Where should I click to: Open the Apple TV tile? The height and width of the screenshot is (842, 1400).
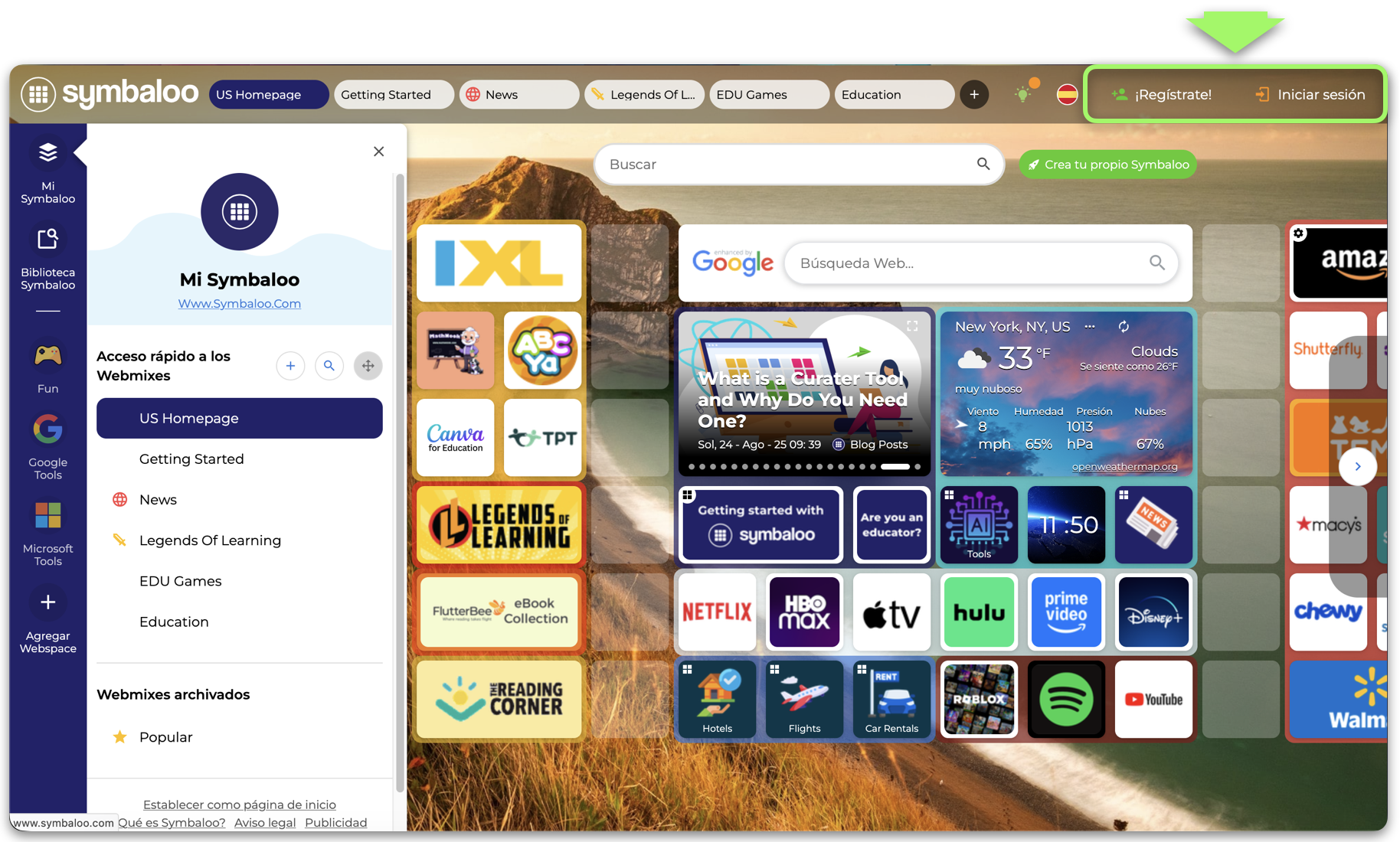pos(892,612)
